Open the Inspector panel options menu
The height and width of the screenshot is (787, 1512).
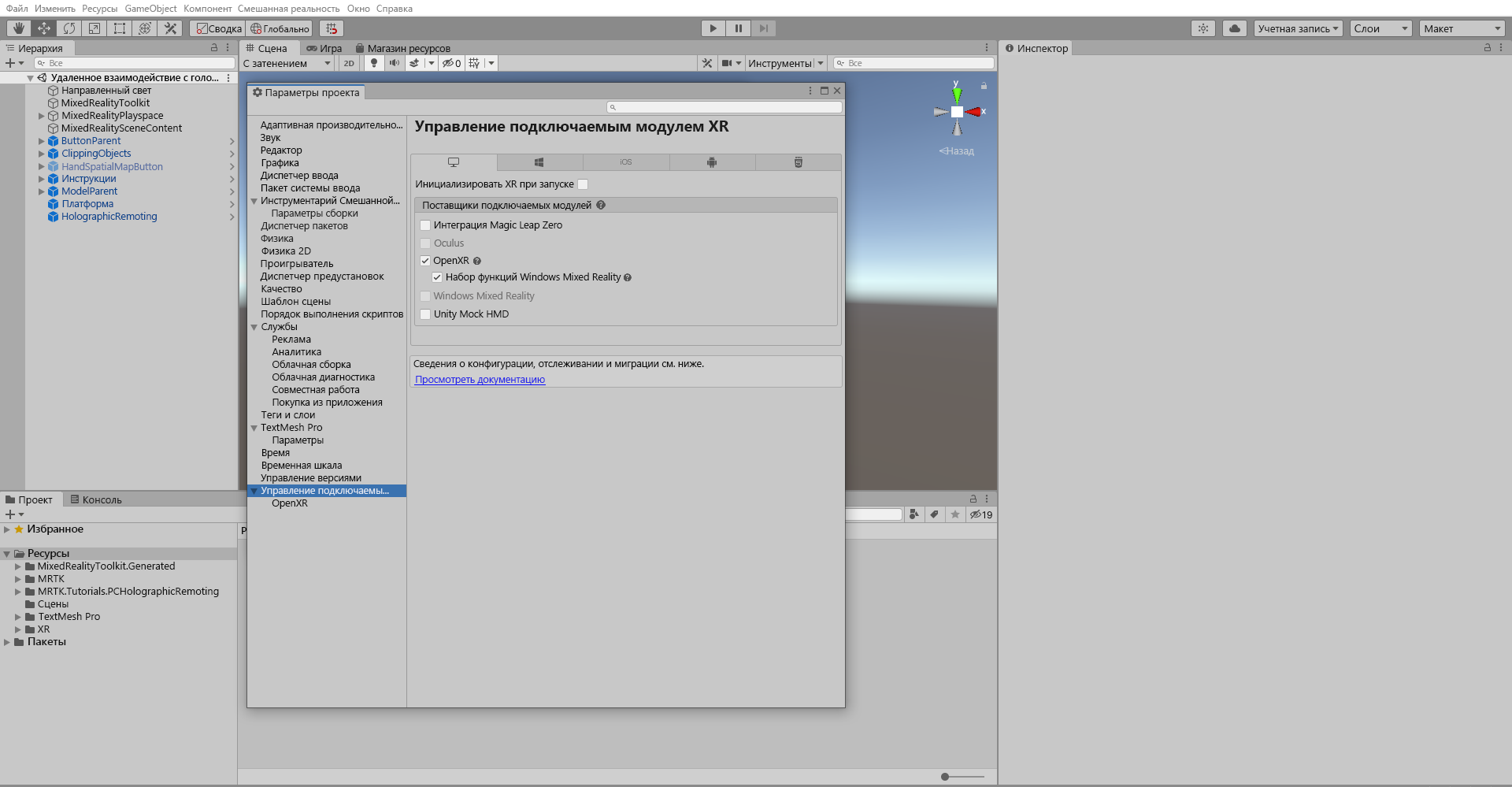[x=1501, y=47]
